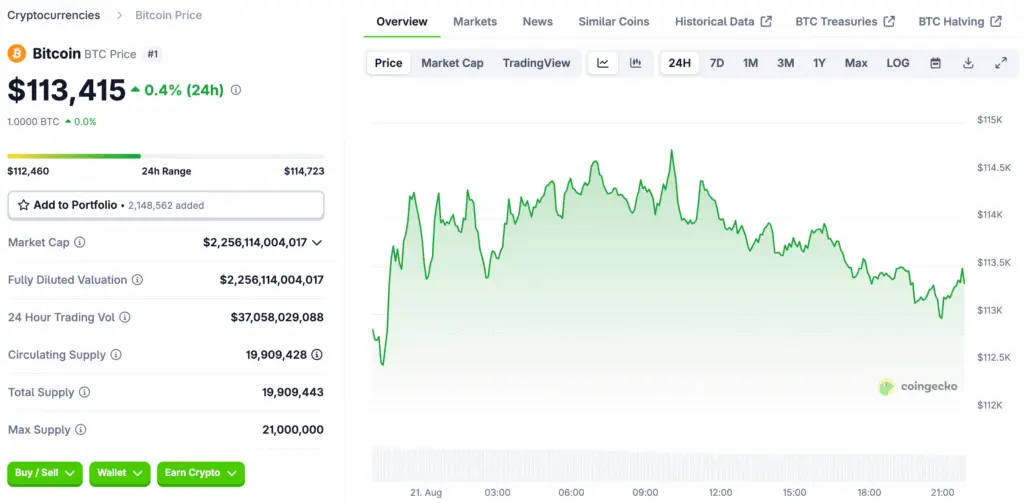Open the Buy / Sell dropdown
This screenshot has height=503, width=1024.
pyautogui.click(x=45, y=473)
